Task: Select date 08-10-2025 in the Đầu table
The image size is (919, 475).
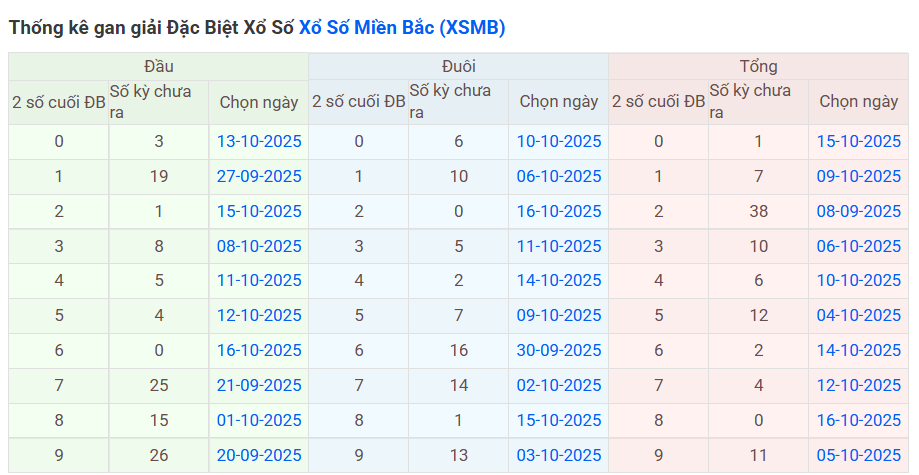Action: tap(259, 246)
